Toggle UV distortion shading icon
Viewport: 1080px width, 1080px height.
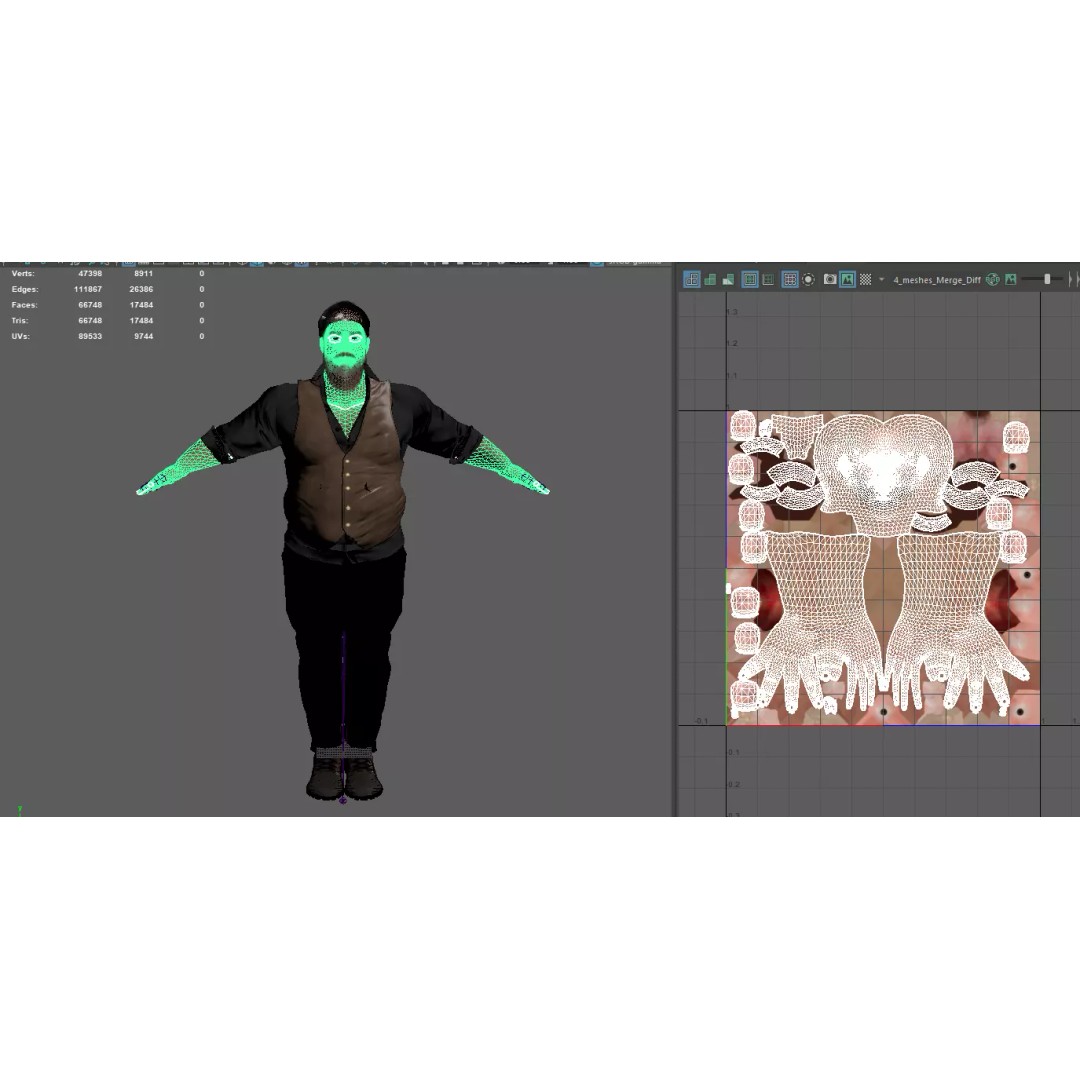(728, 279)
